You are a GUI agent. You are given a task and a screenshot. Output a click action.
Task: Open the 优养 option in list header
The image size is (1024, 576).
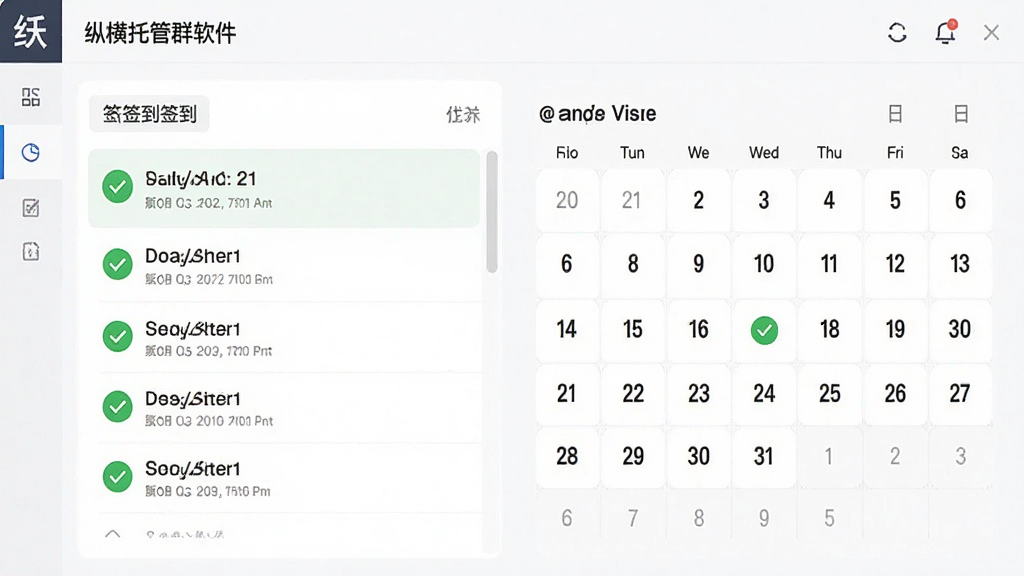[x=463, y=115]
